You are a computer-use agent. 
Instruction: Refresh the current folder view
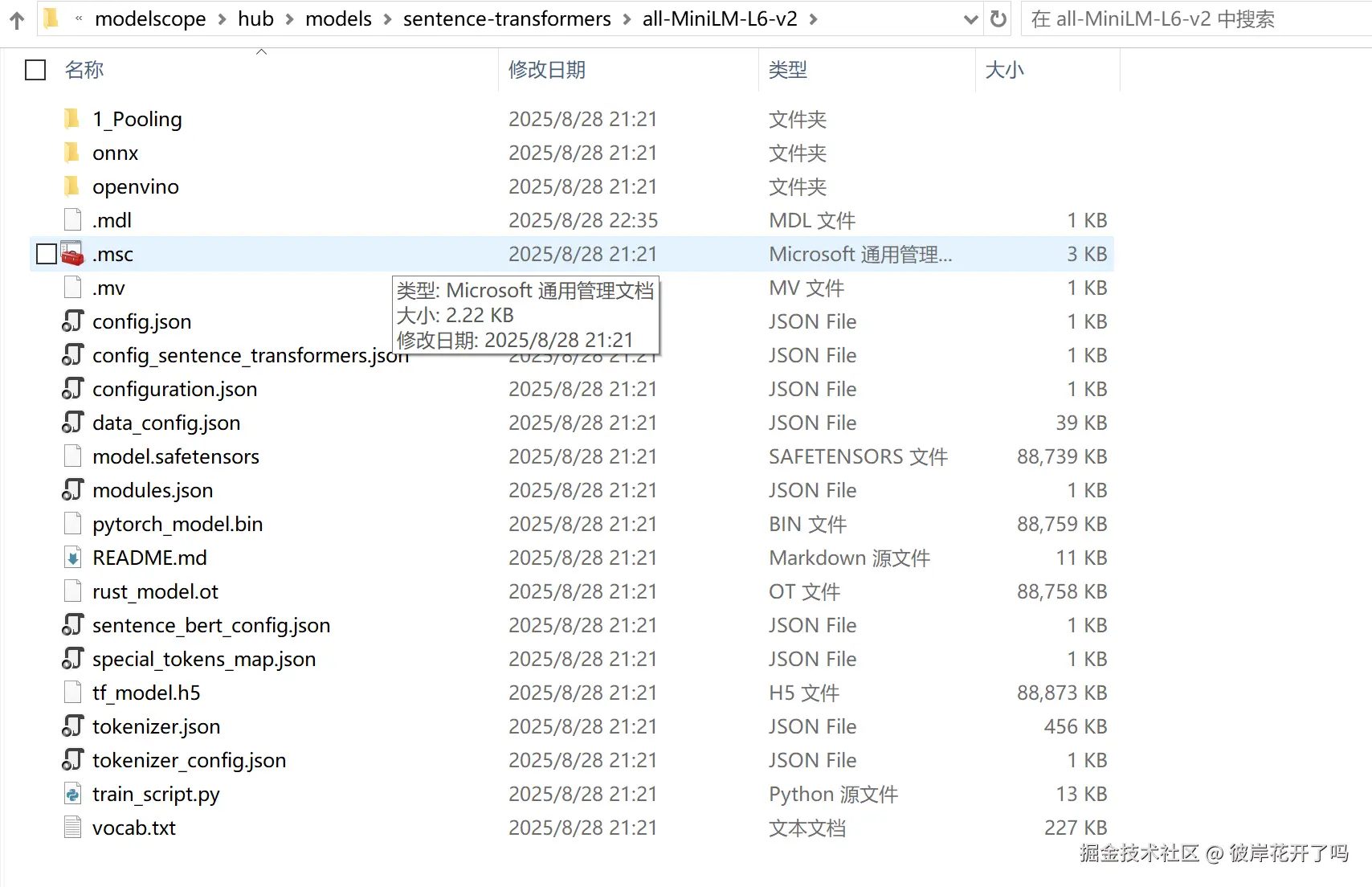(998, 18)
